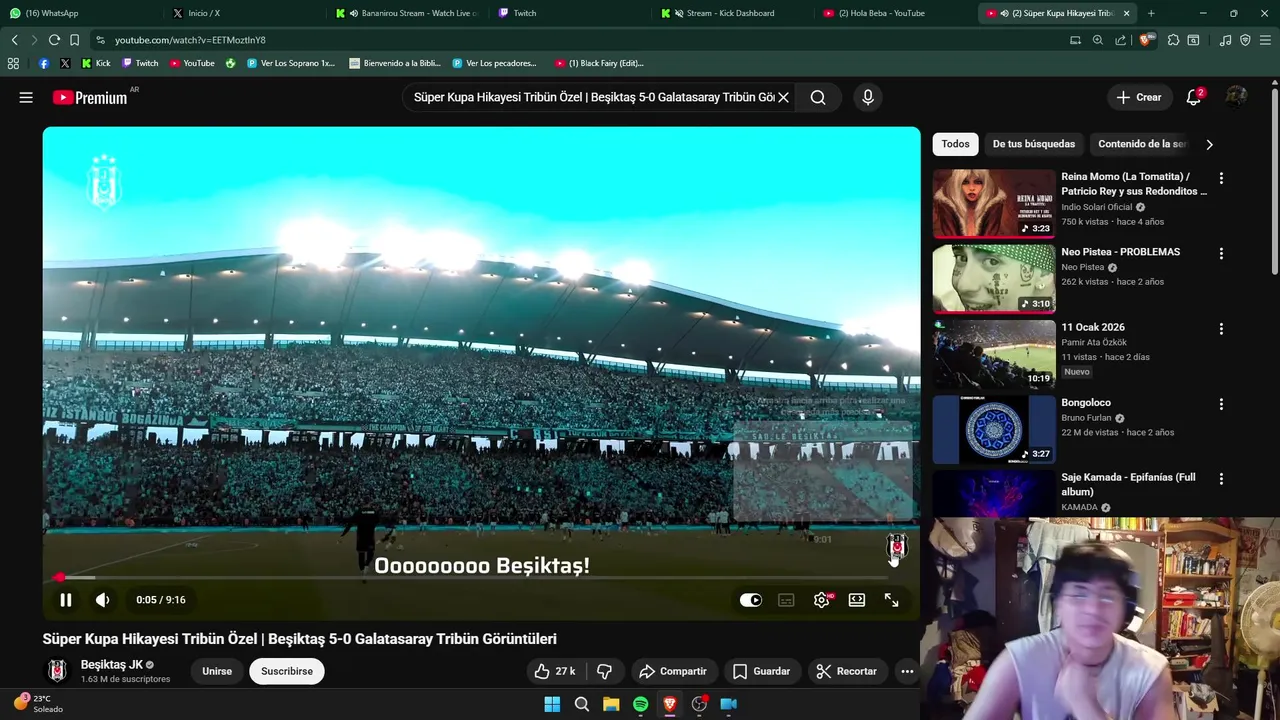Select the Contenido de la serie chip

point(1142,144)
